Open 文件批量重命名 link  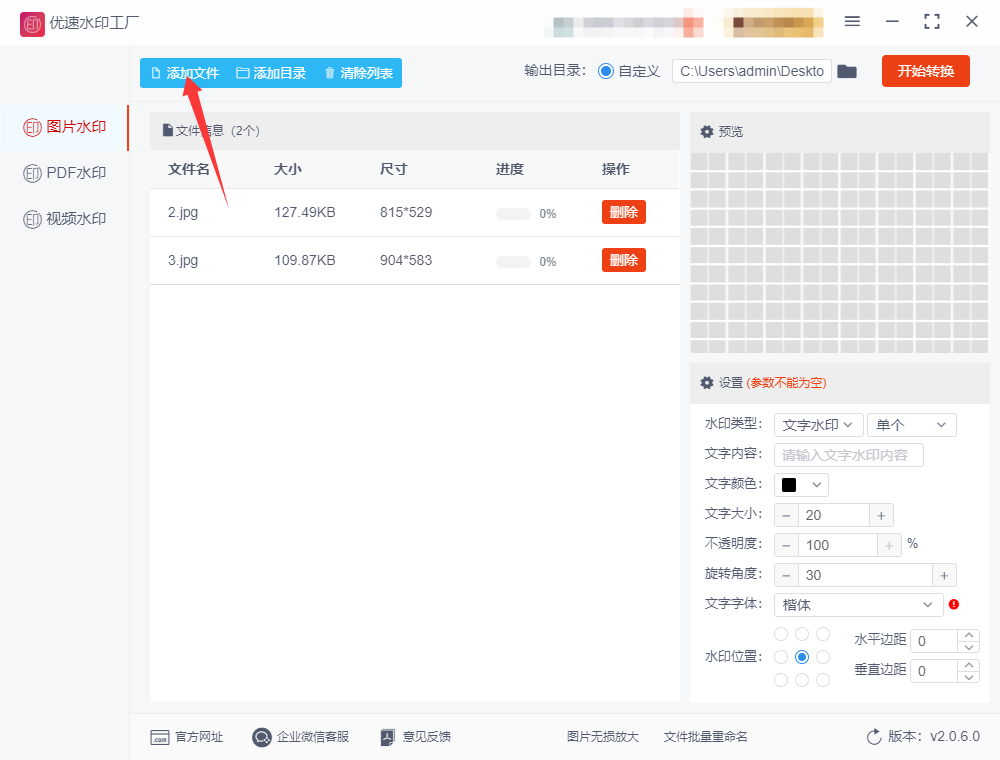click(x=705, y=737)
